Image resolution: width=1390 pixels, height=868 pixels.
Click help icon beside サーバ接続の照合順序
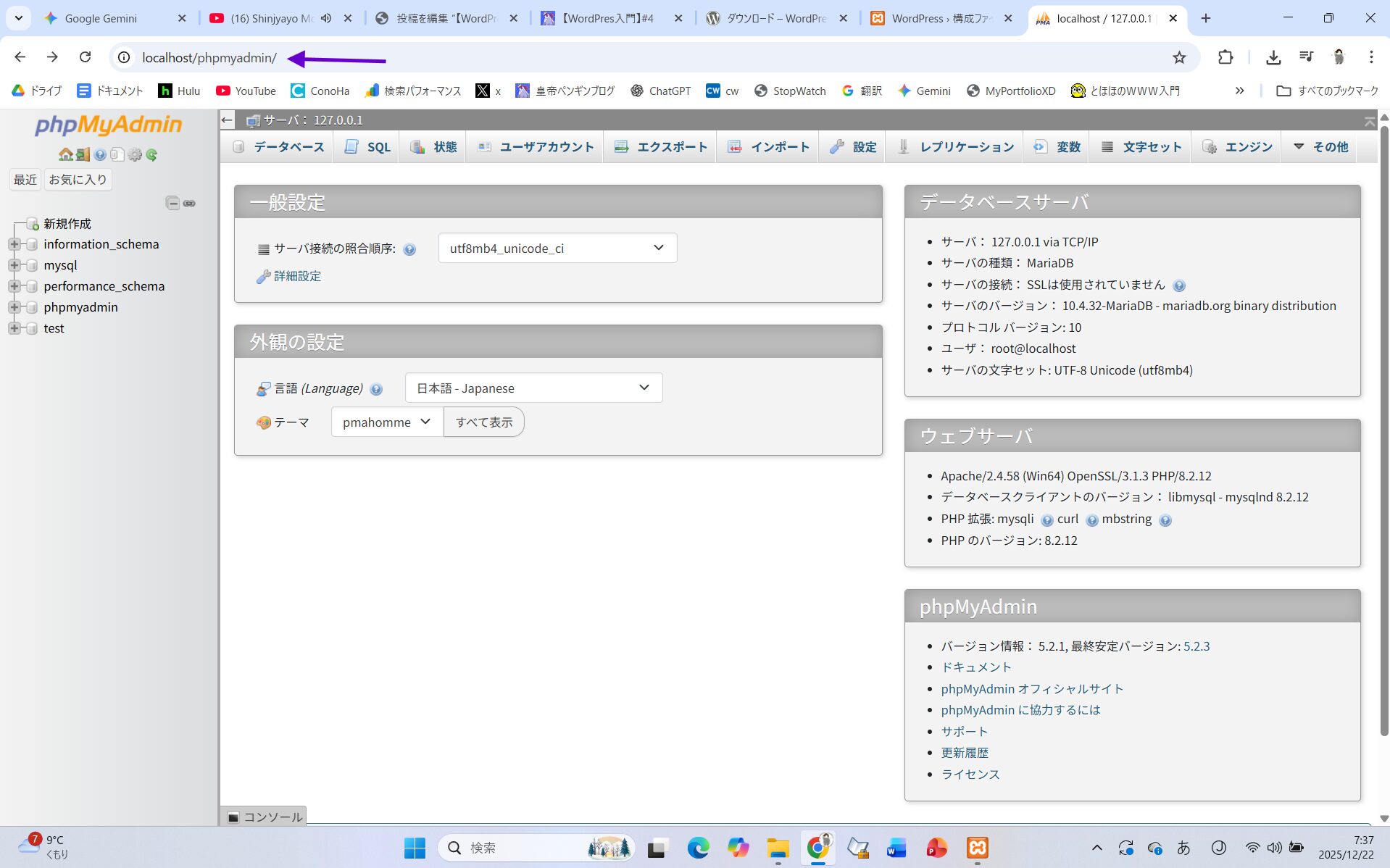(x=409, y=249)
